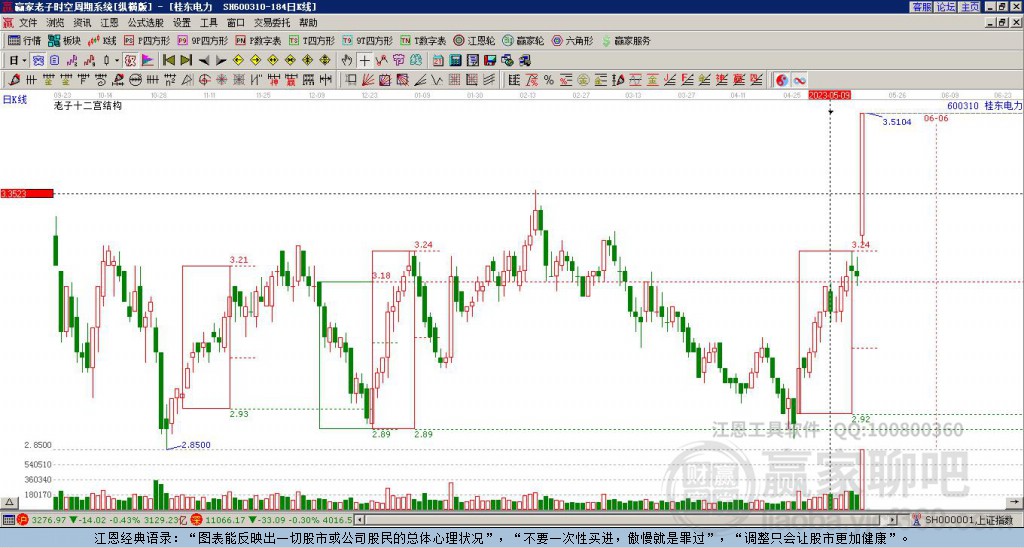Click the red 3.3523 price label

point(27,193)
